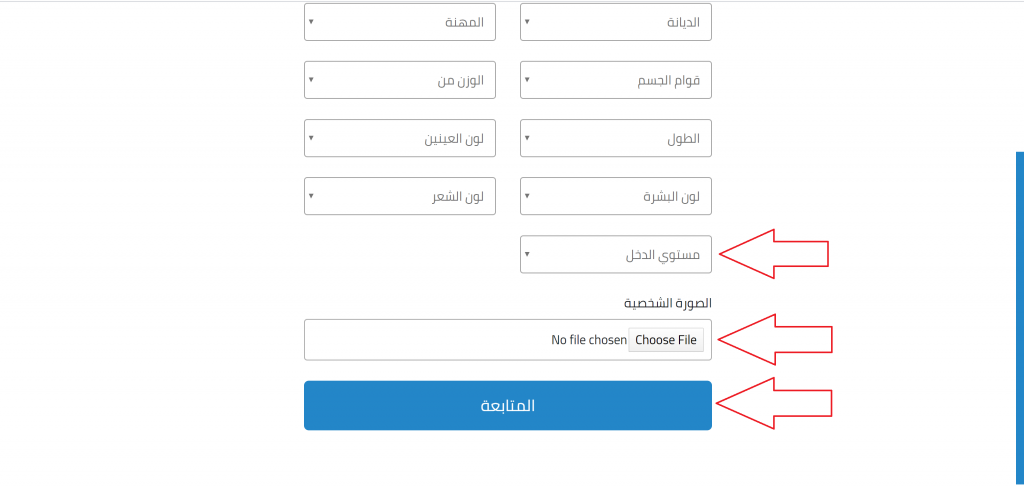Viewport: 1024px width, 487px height.
Task: Click the Choose File button
Action: [666, 340]
